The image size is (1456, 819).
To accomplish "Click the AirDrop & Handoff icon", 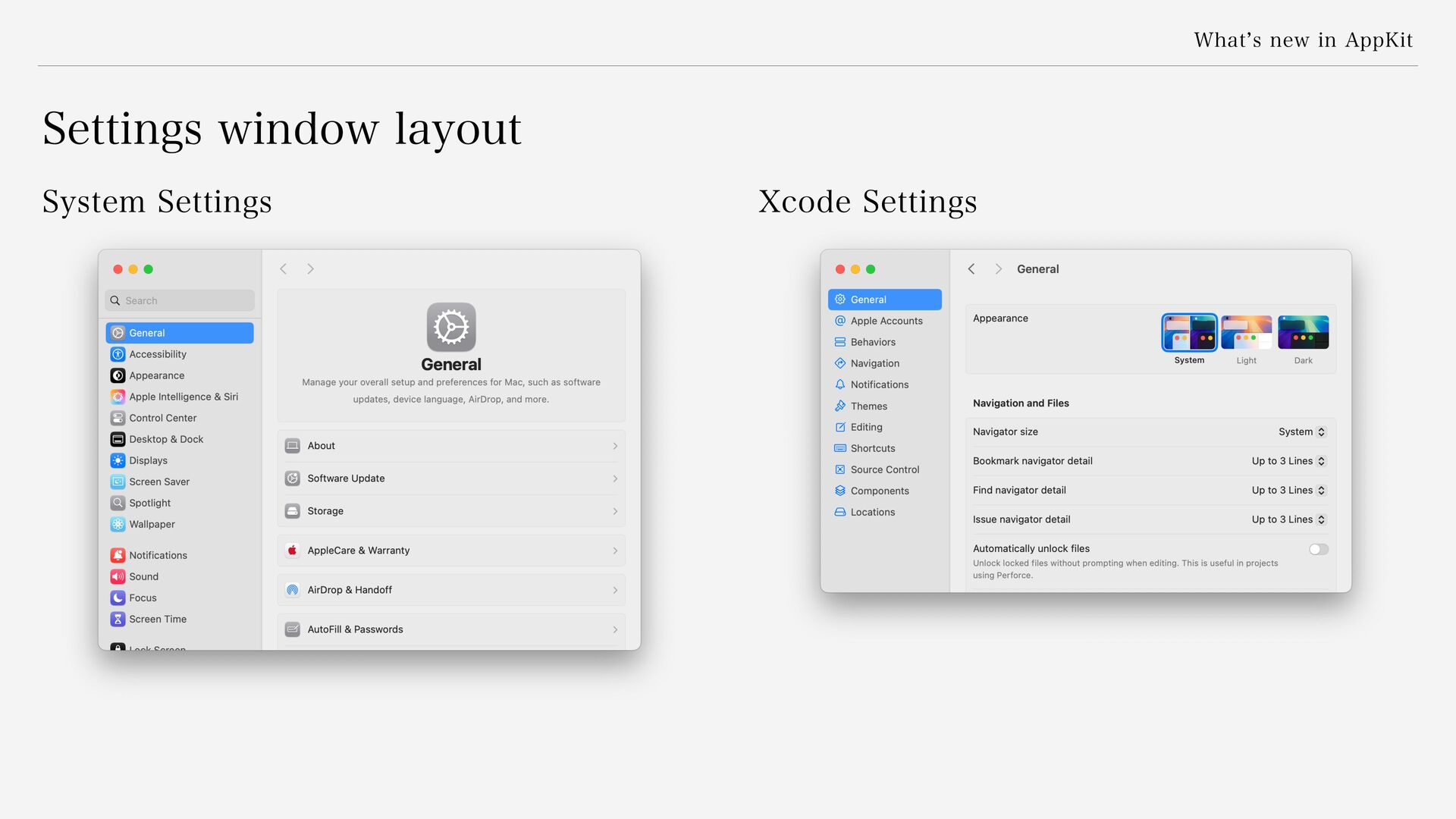I will tap(293, 590).
